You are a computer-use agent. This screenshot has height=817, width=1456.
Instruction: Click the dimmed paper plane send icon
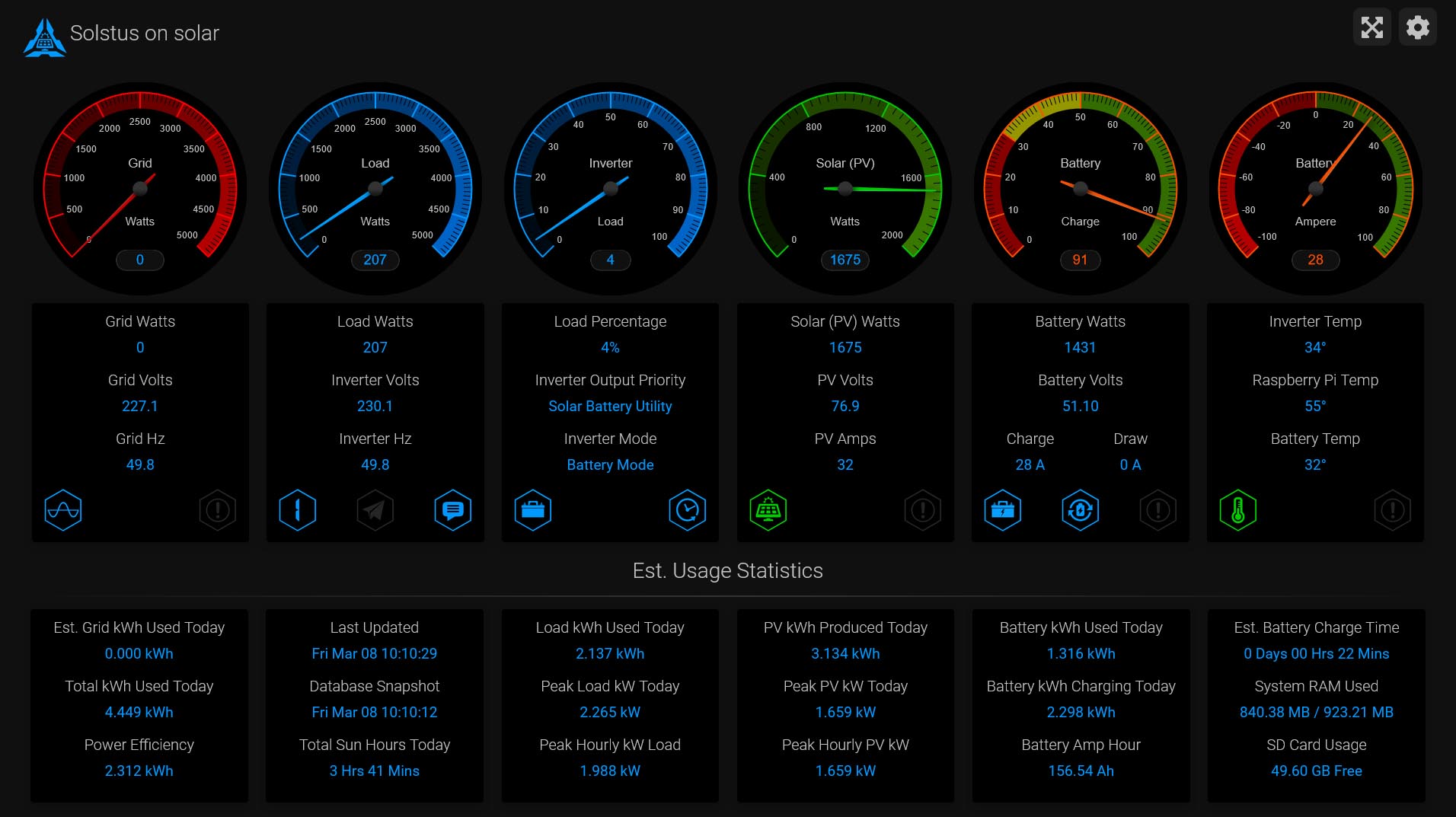coord(375,510)
